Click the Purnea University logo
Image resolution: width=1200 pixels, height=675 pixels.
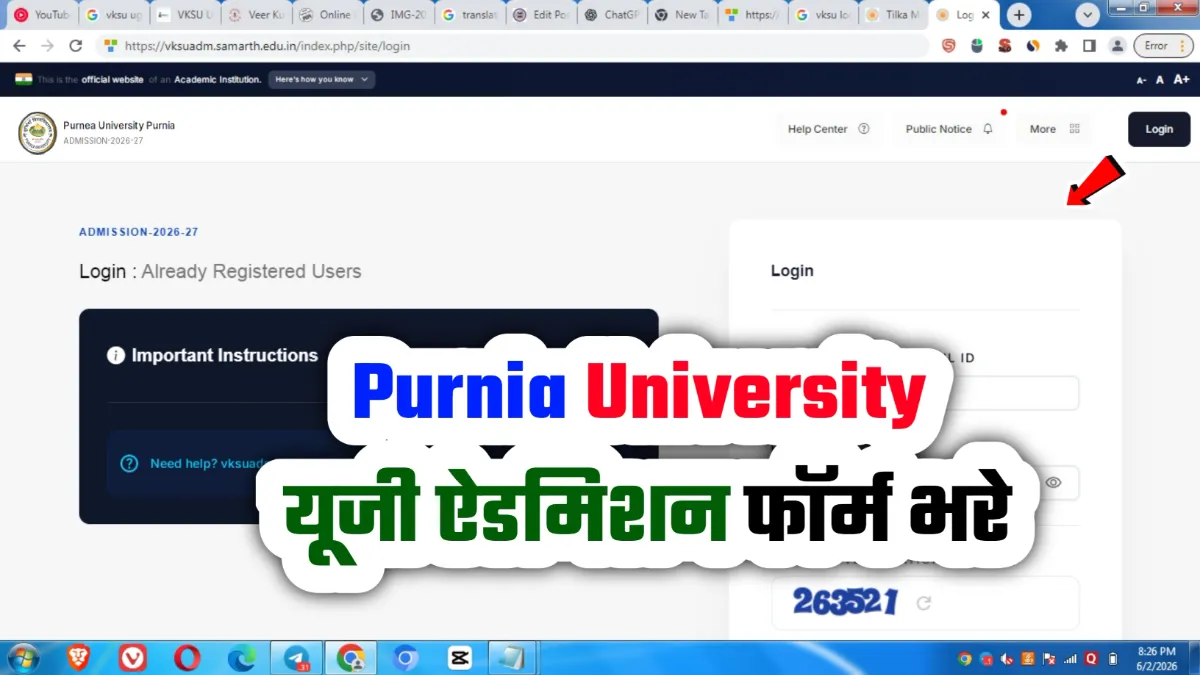click(x=37, y=133)
